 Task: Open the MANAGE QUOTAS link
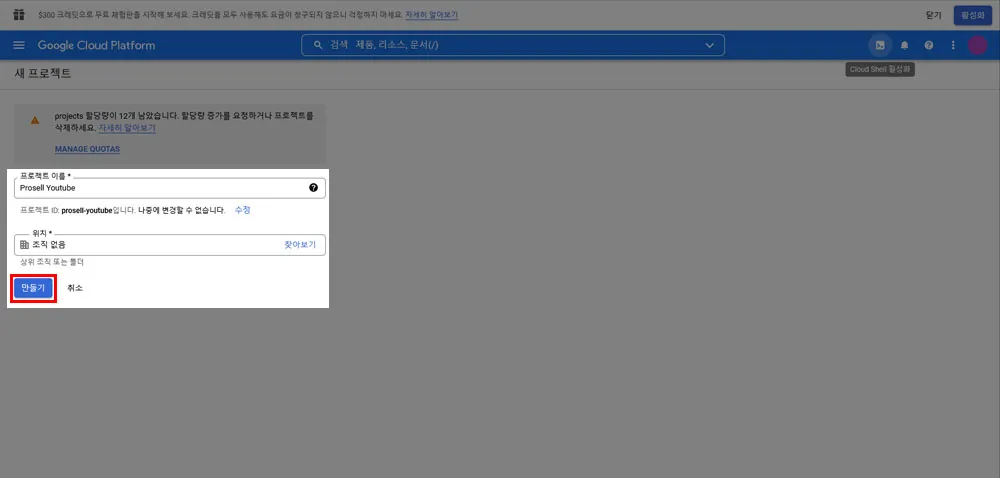[87, 149]
